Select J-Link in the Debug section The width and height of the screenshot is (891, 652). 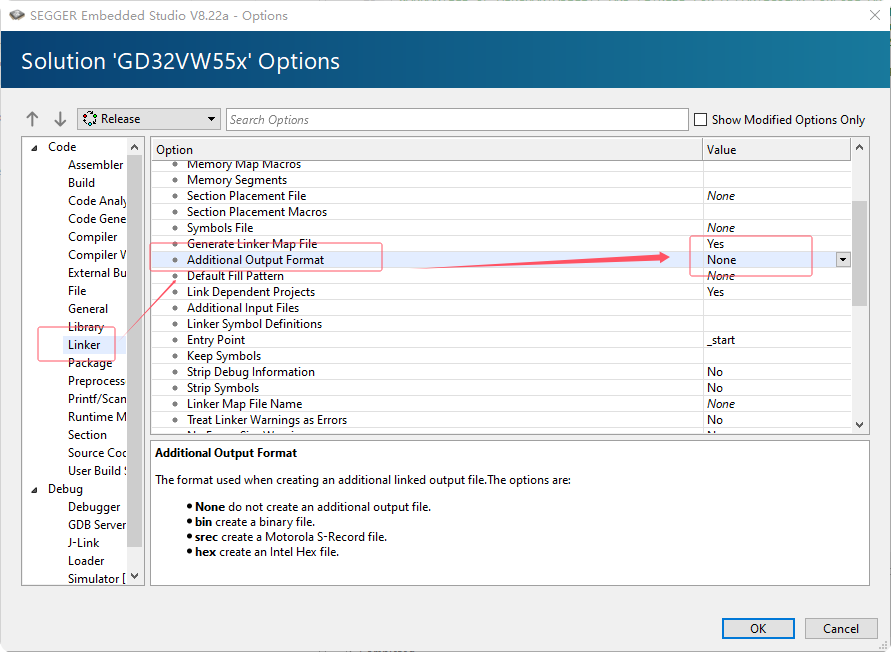click(83, 543)
